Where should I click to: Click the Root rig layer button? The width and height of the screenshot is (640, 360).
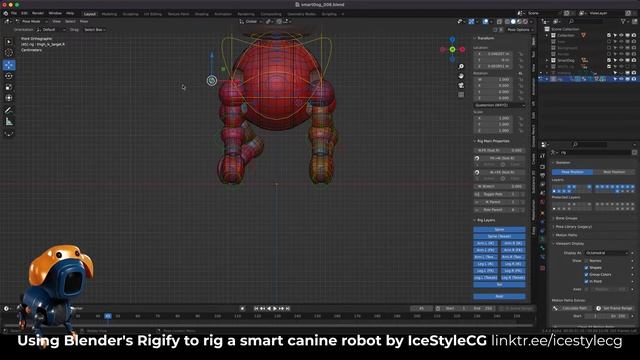[500, 296]
